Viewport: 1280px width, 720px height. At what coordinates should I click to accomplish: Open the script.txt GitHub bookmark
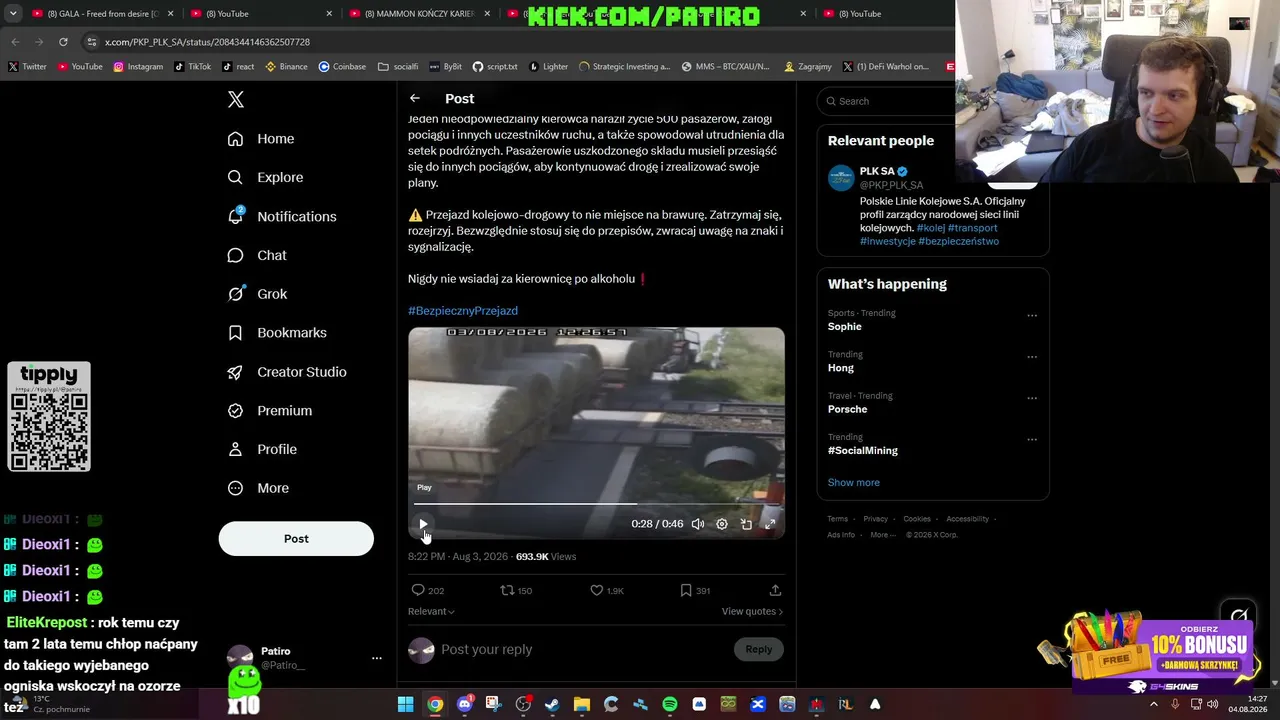495,67
